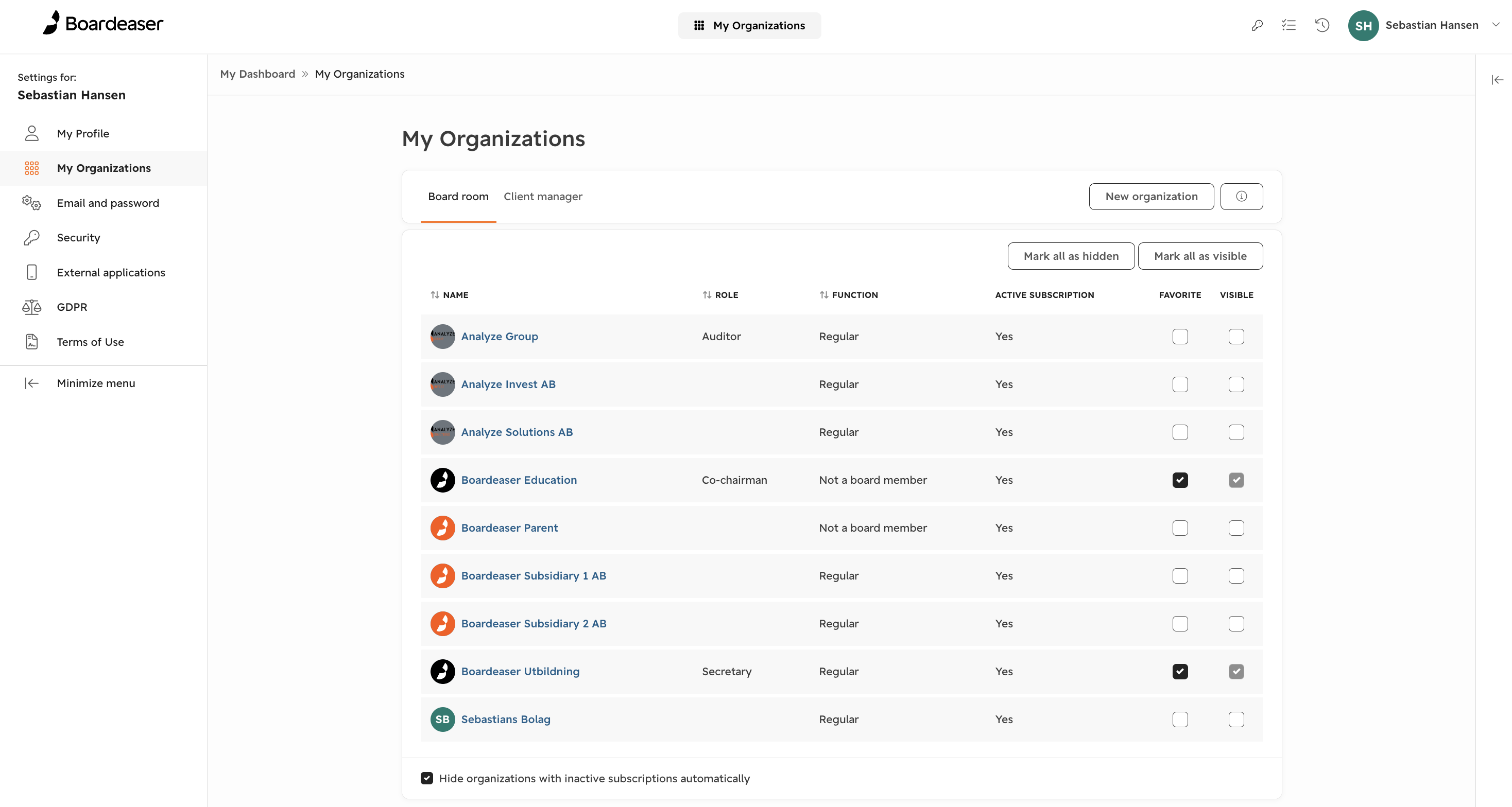Click the GDPR scales icon

pyautogui.click(x=32, y=307)
